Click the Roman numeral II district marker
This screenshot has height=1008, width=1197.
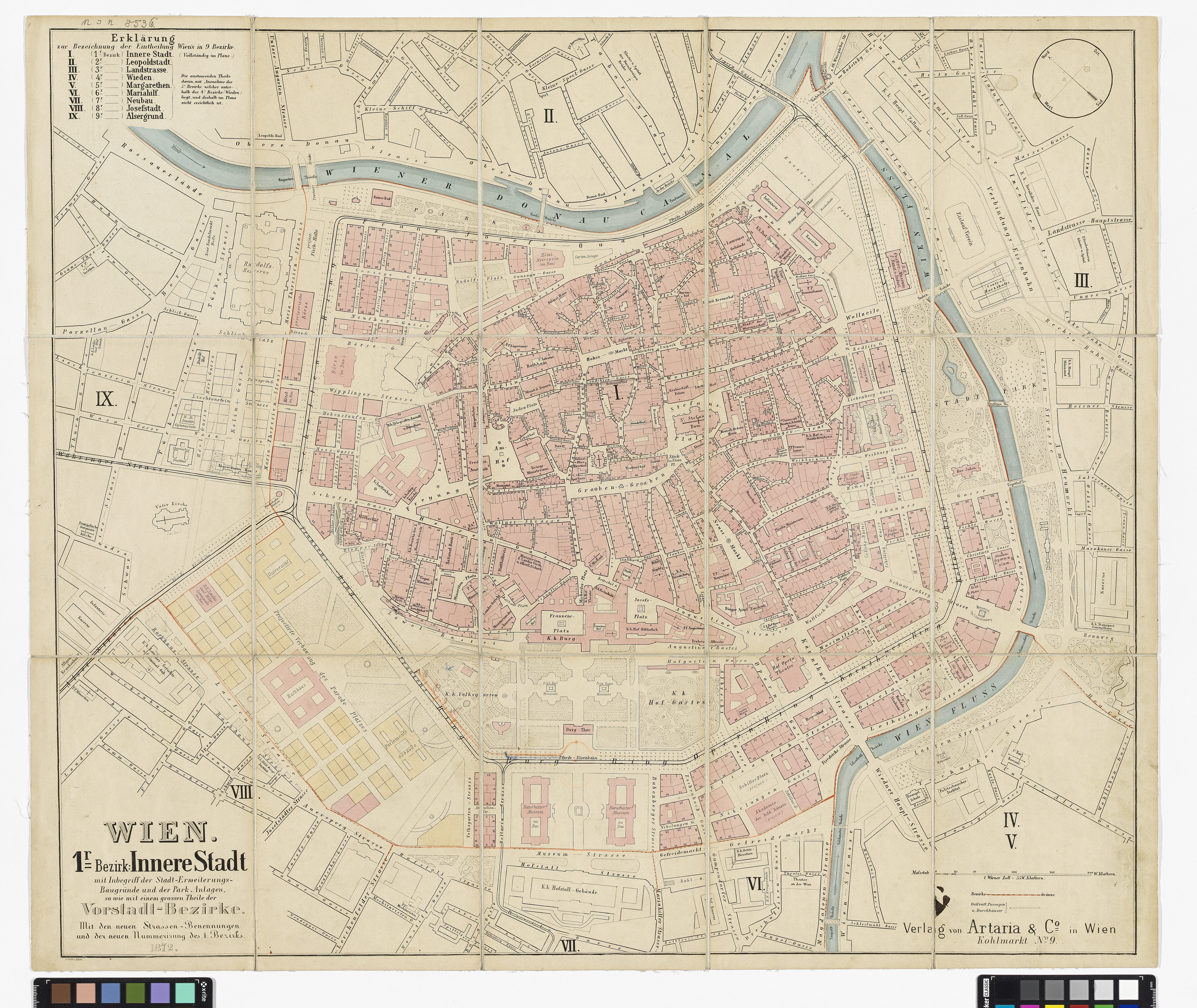549,117
